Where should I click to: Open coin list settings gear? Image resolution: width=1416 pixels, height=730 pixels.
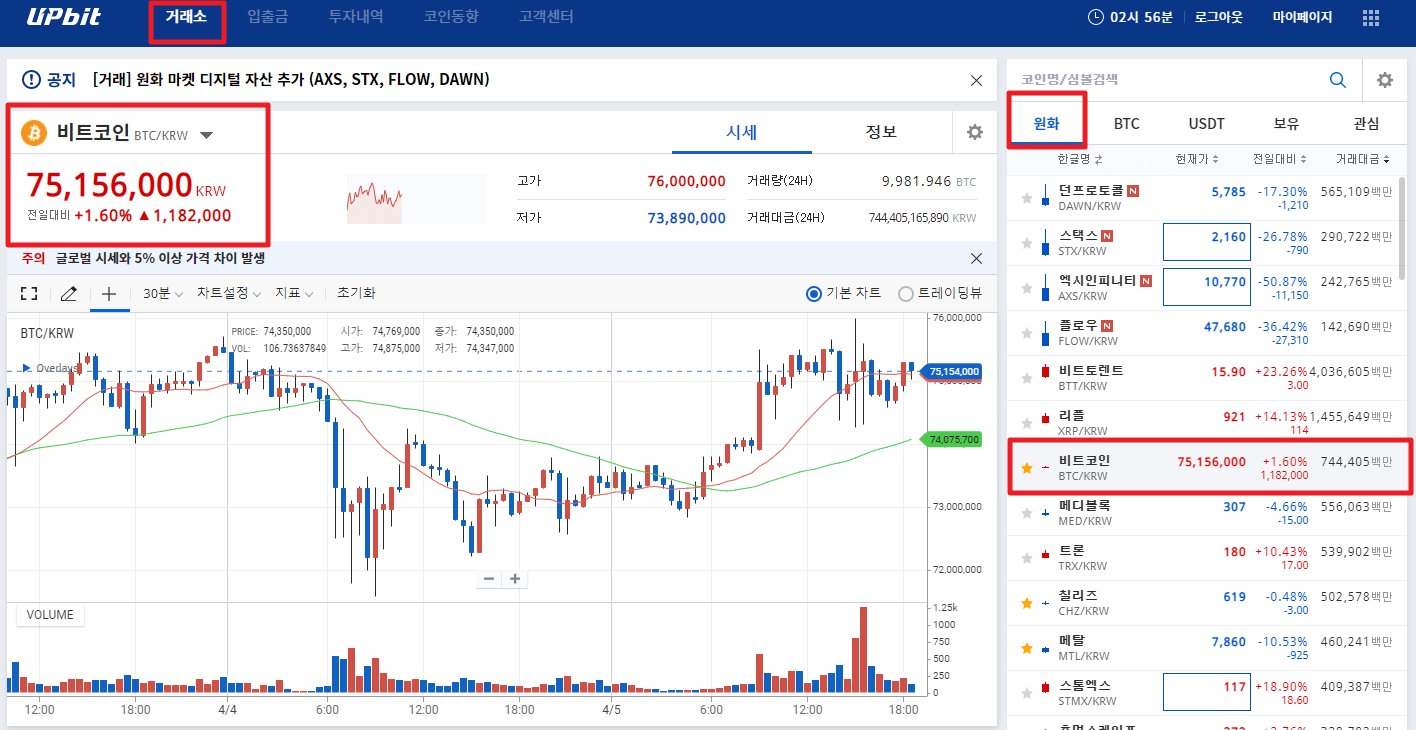pos(1385,80)
